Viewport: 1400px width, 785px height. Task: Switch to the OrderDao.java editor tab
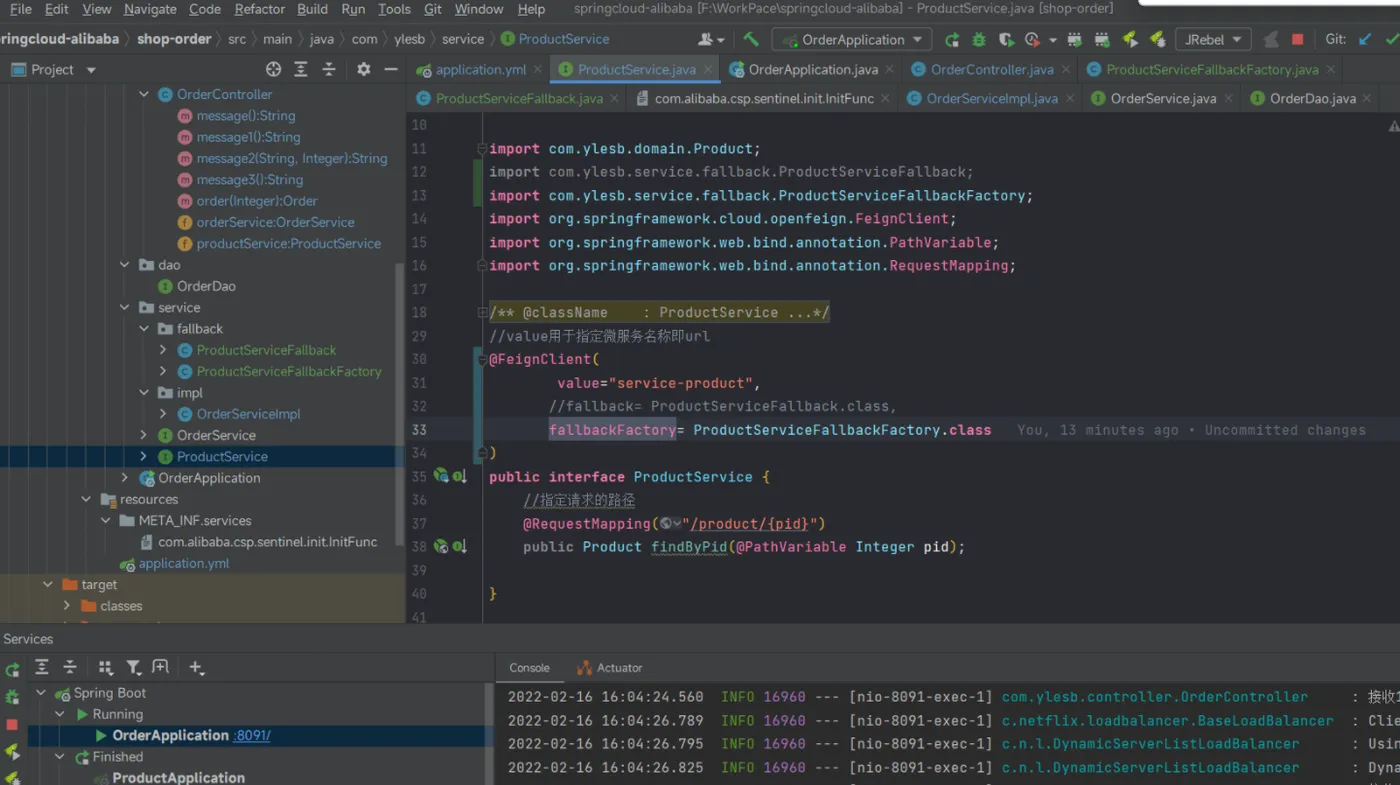coord(1312,98)
